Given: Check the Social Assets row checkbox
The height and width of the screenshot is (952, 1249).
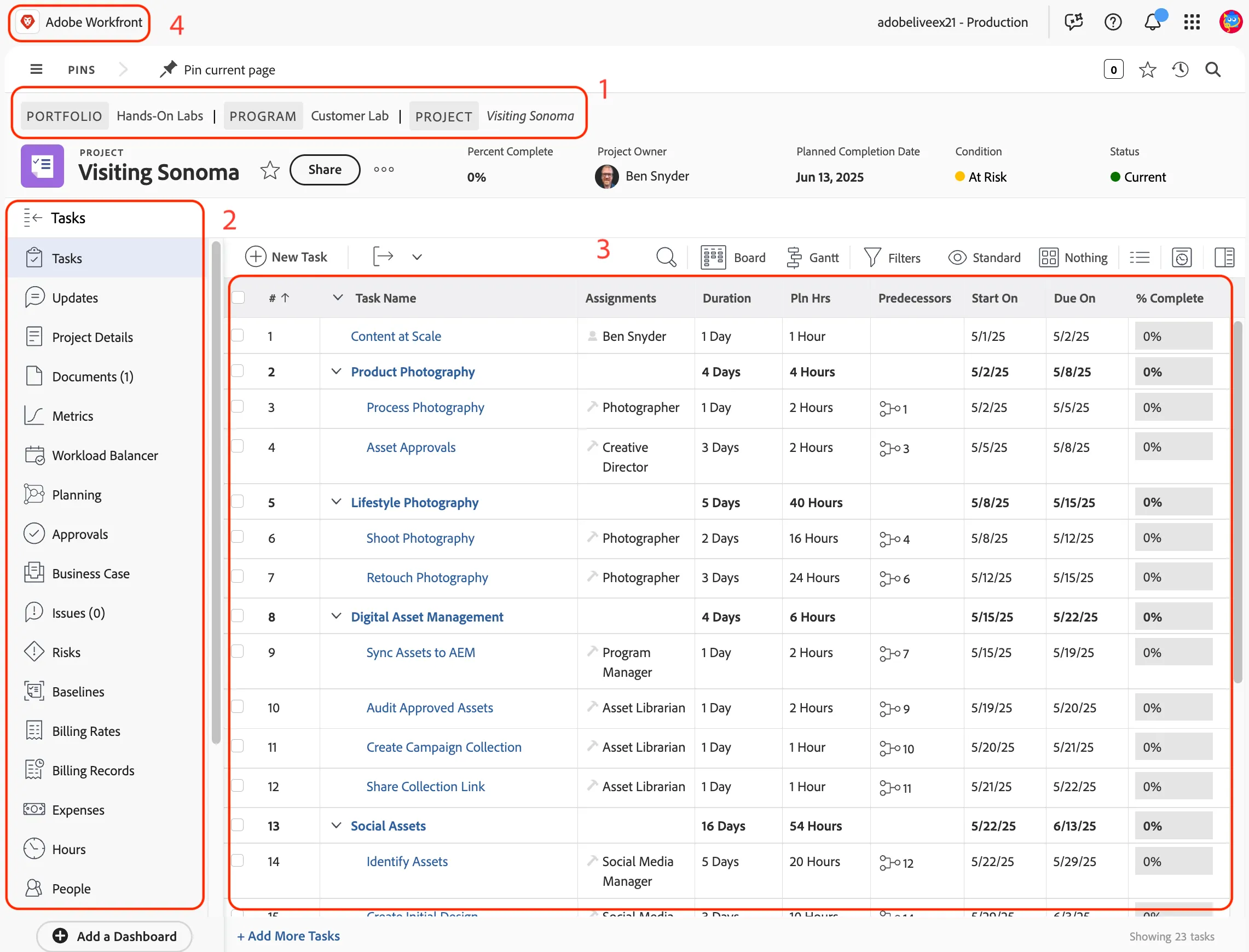Looking at the screenshot, I should coord(238,825).
